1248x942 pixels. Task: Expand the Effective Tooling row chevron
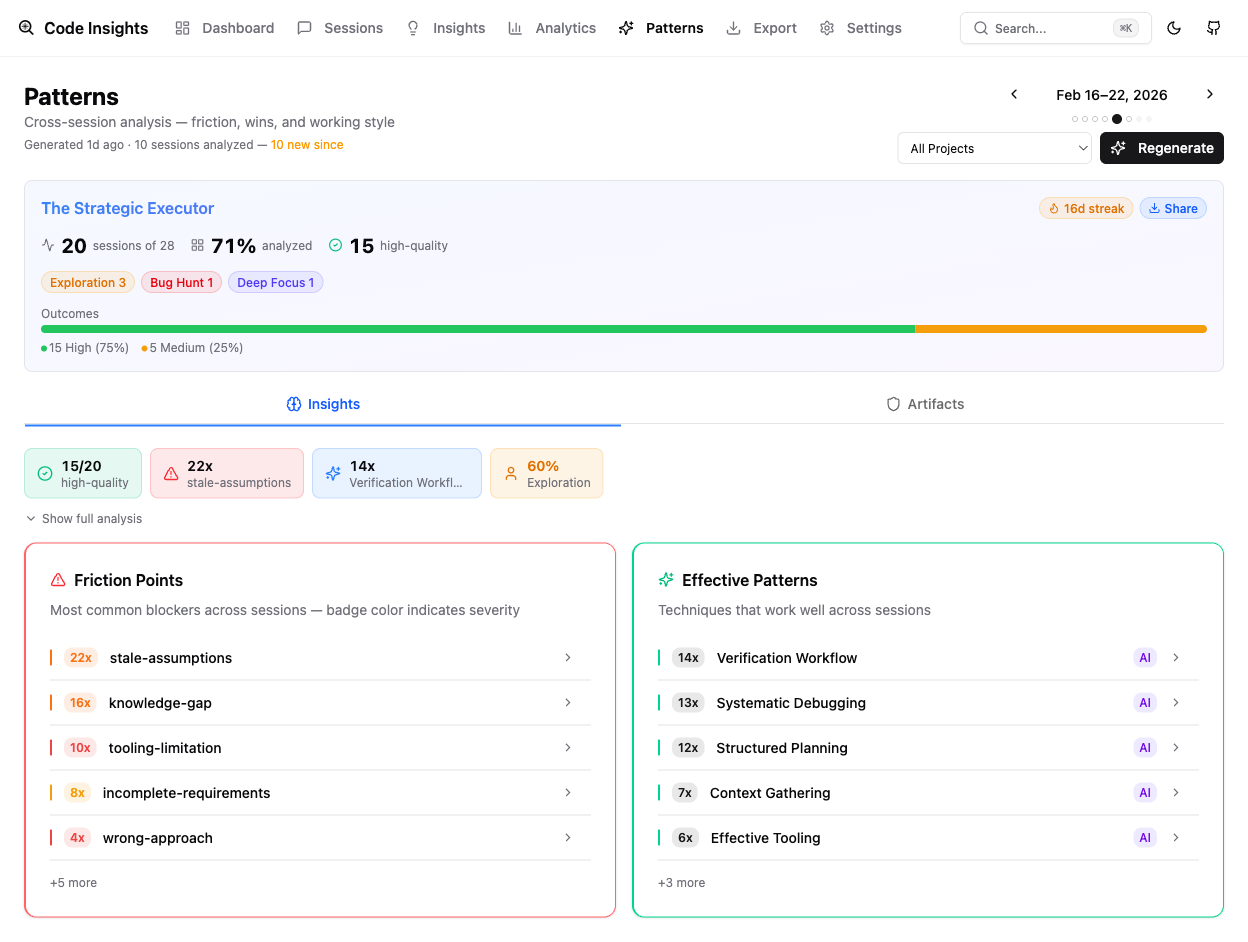(x=1176, y=837)
